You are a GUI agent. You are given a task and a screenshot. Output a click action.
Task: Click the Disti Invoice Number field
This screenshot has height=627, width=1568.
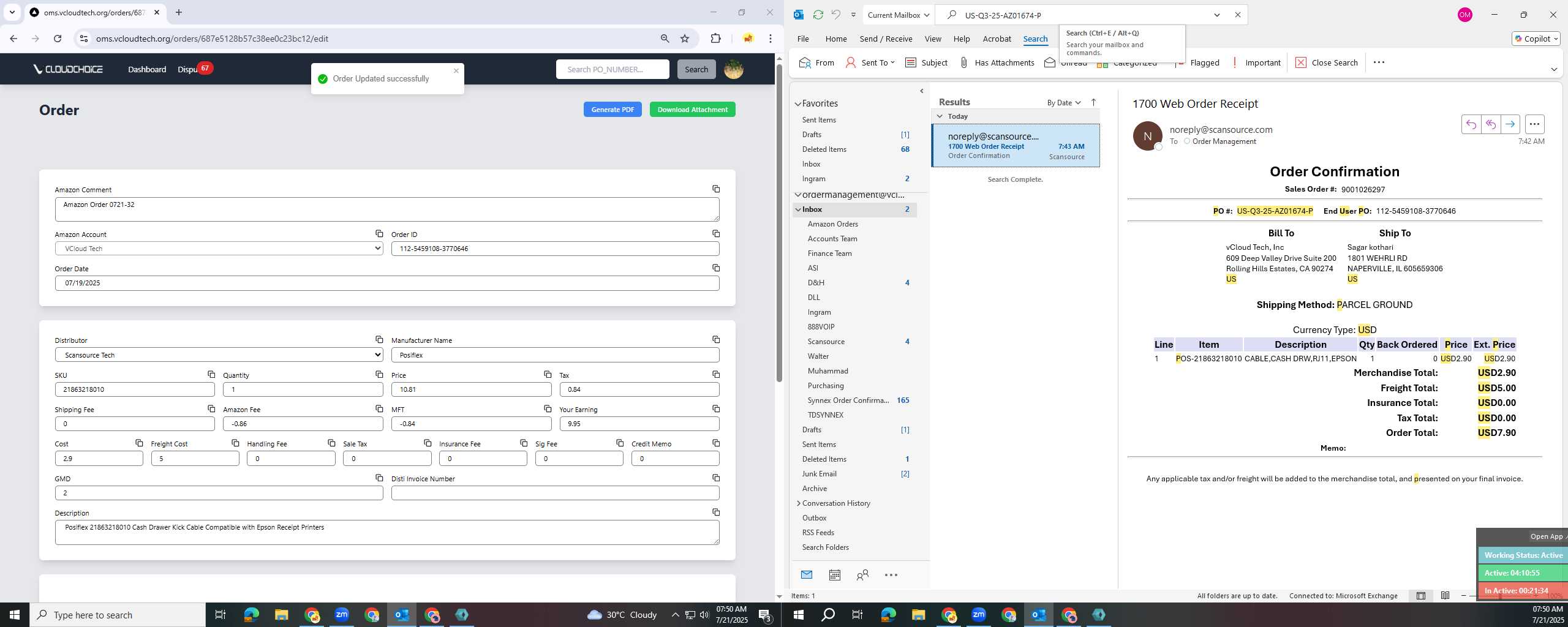click(555, 493)
